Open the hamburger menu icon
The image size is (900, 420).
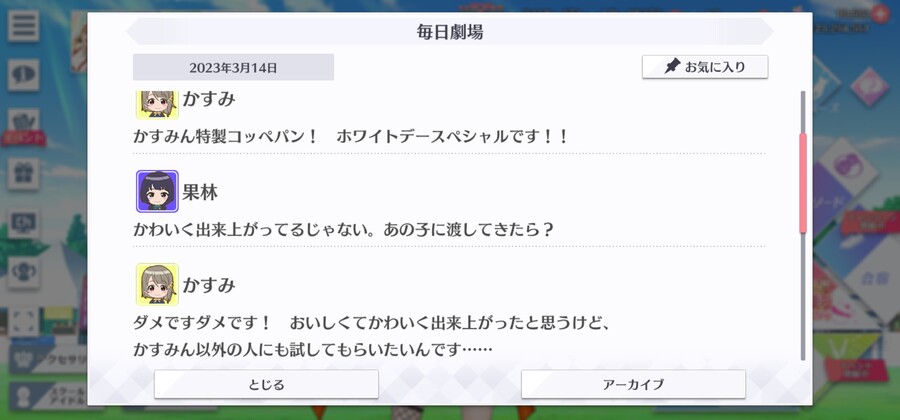24,26
